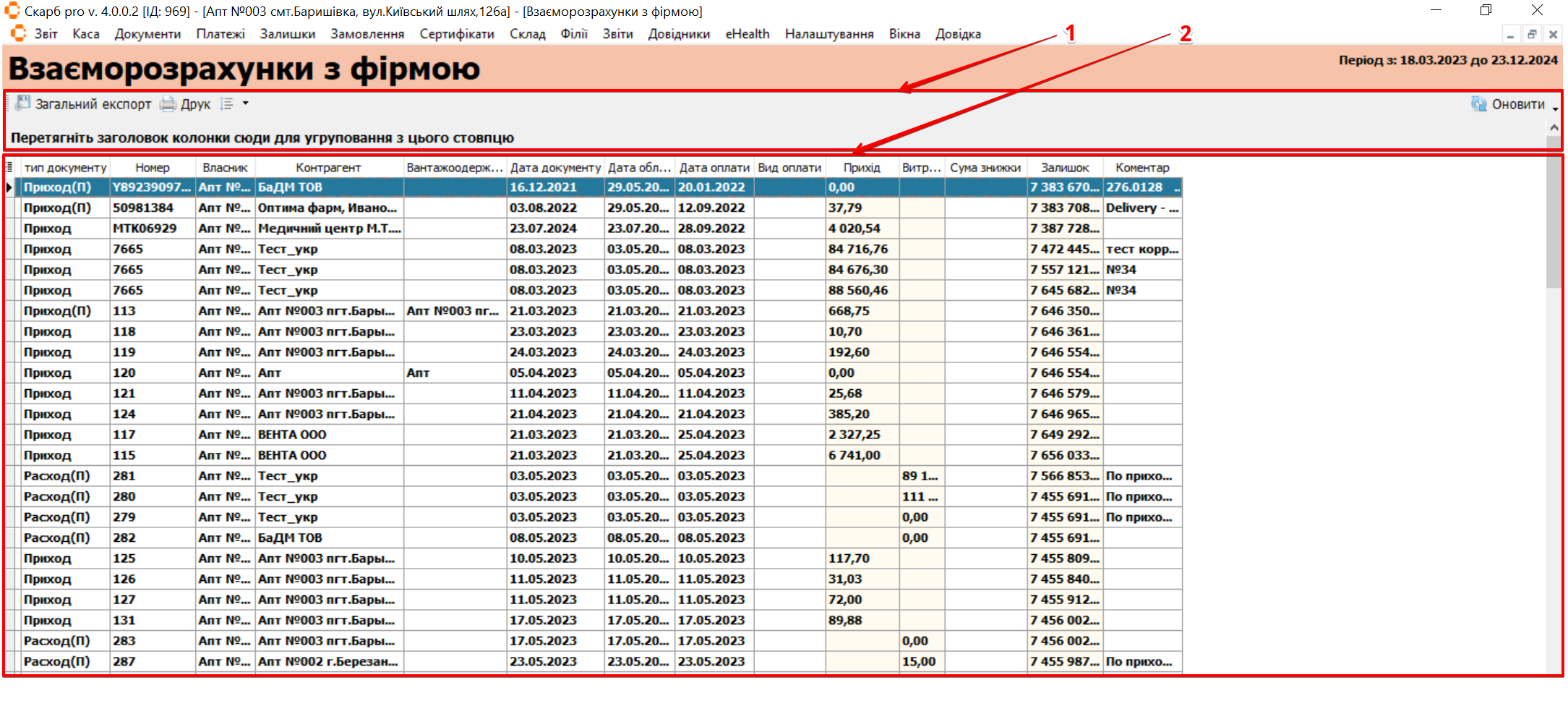Open the Склад menu
Screen dimensions: 1568x727
pos(528,34)
